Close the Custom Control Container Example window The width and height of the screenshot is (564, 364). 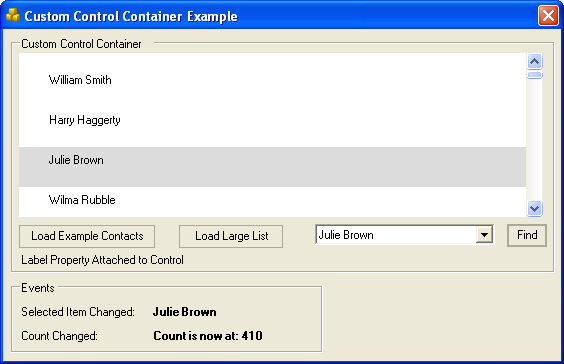click(x=548, y=16)
